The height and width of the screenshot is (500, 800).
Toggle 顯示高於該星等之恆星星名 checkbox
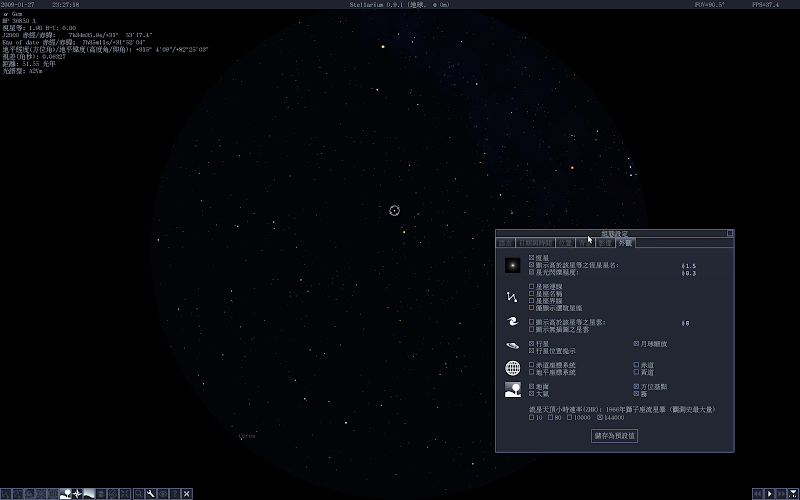click(532, 265)
